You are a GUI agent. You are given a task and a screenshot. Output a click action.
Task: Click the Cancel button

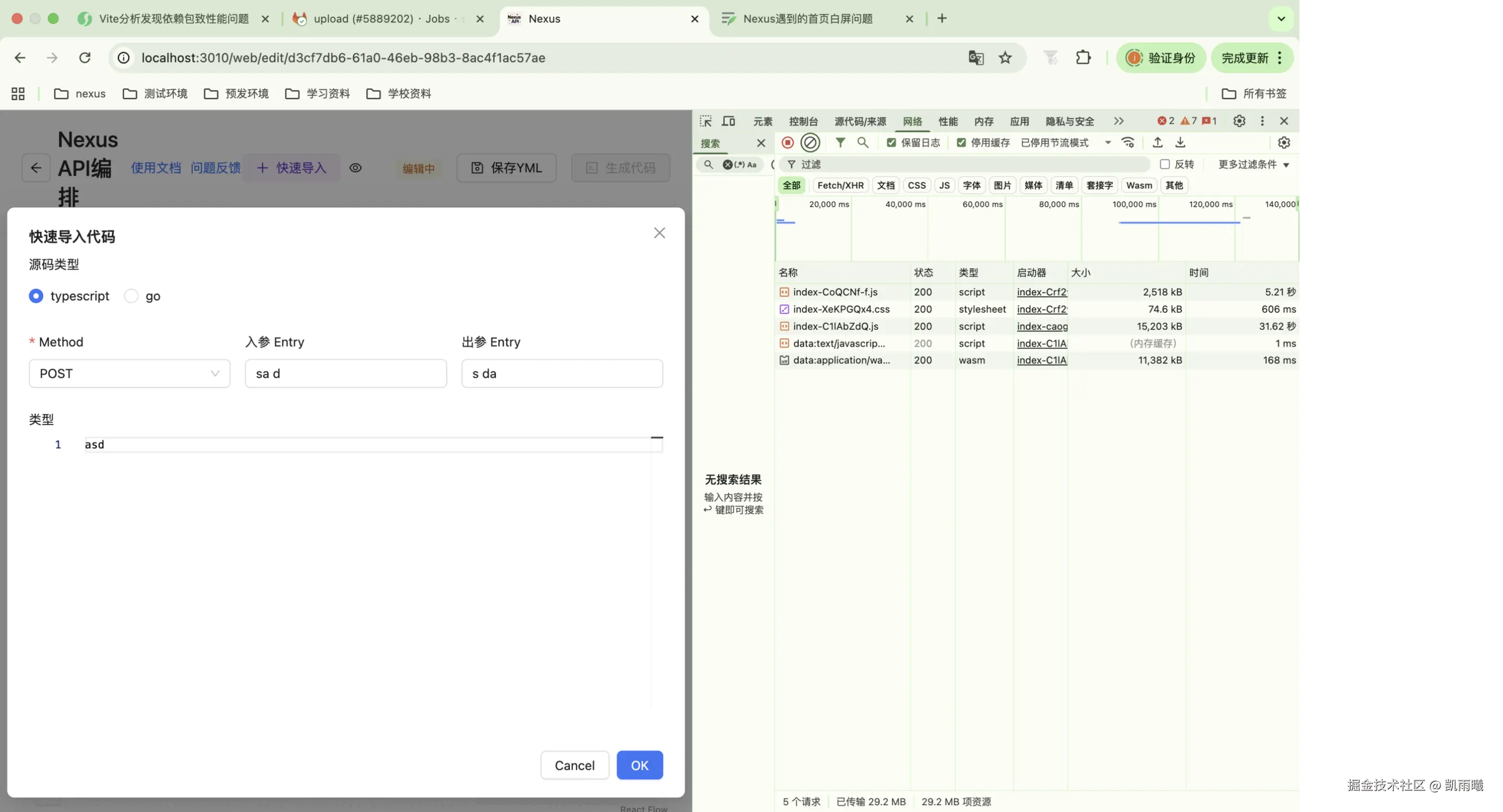[574, 766]
